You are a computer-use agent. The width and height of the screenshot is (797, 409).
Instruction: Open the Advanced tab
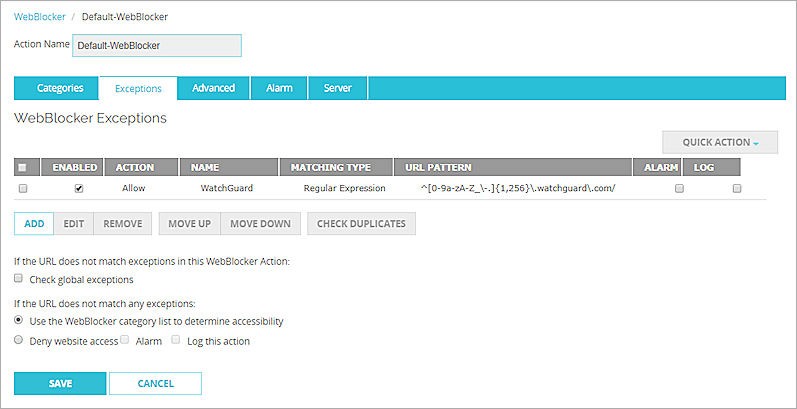tap(213, 88)
